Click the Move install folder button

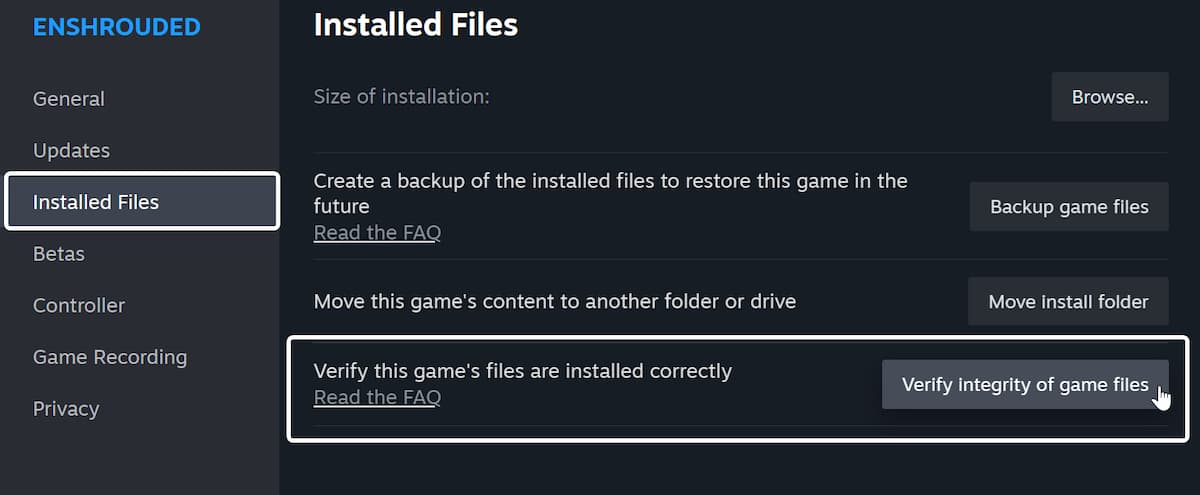click(x=1068, y=301)
